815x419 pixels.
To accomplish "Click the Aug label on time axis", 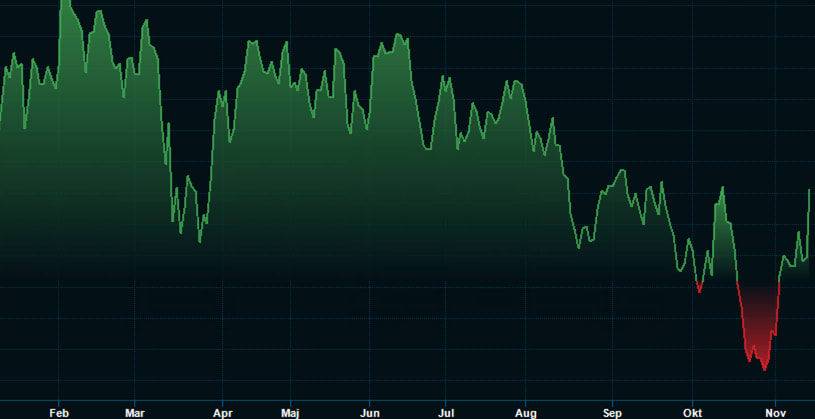I will click(526, 412).
